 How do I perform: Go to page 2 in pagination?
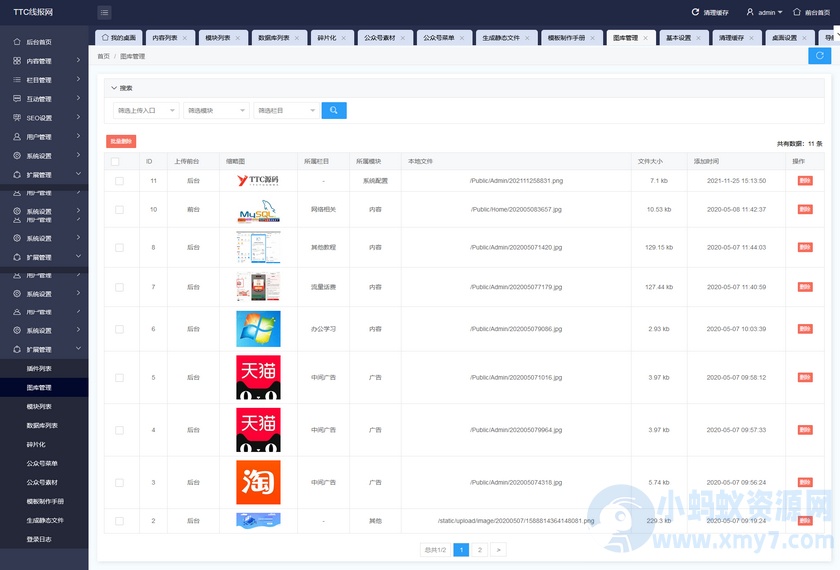pos(479,549)
